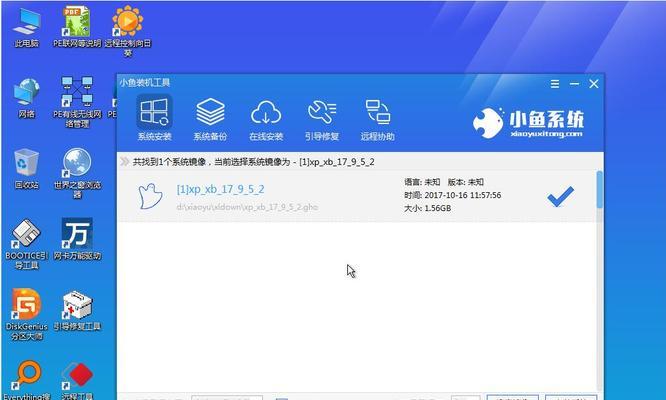Open the PE联网等说明 PDF shortcut

click(x=77, y=27)
